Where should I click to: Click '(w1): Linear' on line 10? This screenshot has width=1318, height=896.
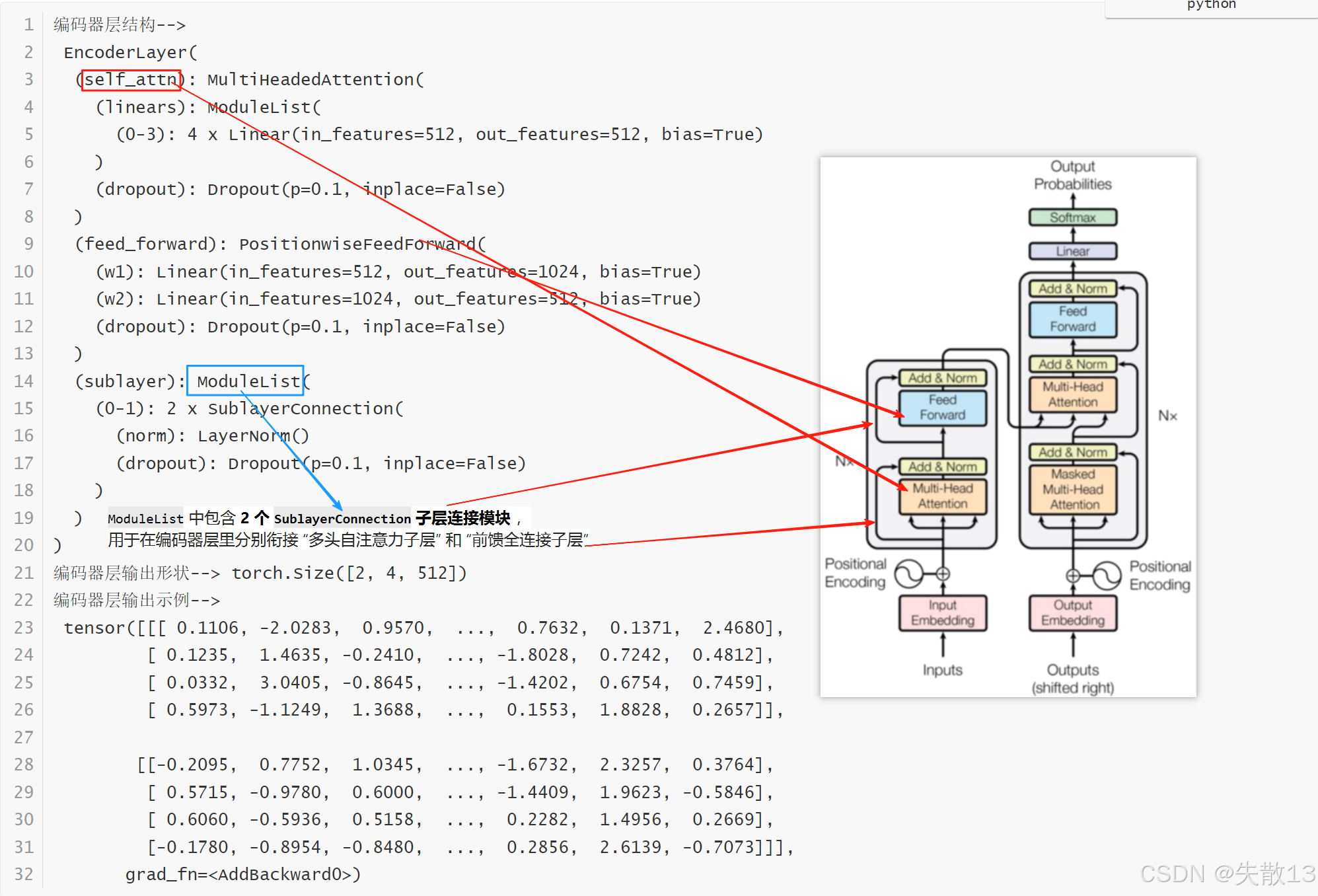pyautogui.click(x=157, y=272)
